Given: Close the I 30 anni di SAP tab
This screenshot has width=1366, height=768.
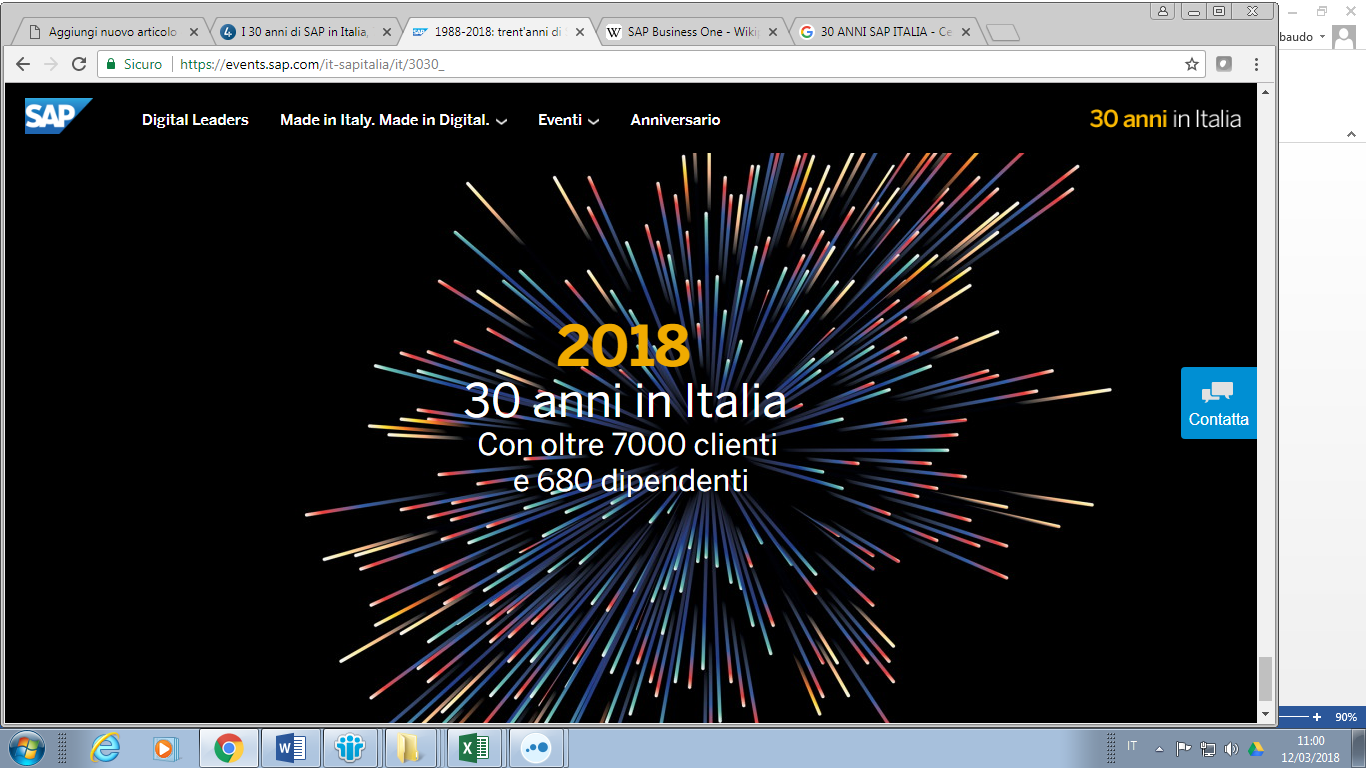Looking at the screenshot, I should (x=387, y=32).
